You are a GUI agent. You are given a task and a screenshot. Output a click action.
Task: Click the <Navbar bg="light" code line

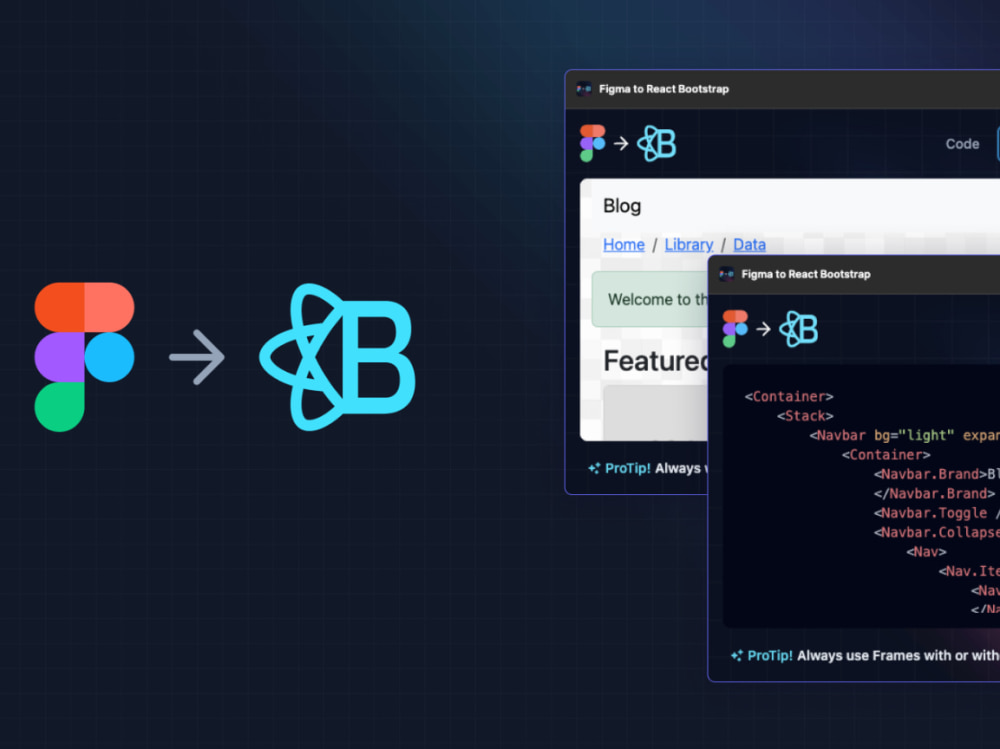click(x=904, y=436)
